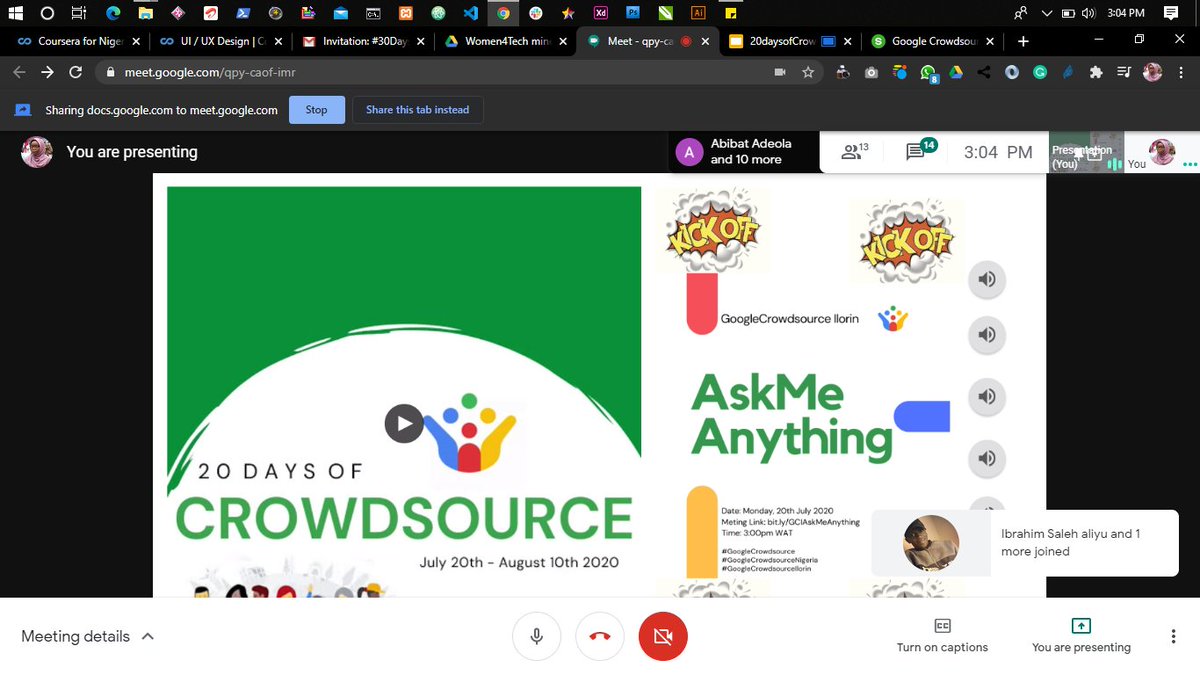The image size is (1200, 675).
Task: Click the camera permission icon in address bar
Action: click(780, 73)
